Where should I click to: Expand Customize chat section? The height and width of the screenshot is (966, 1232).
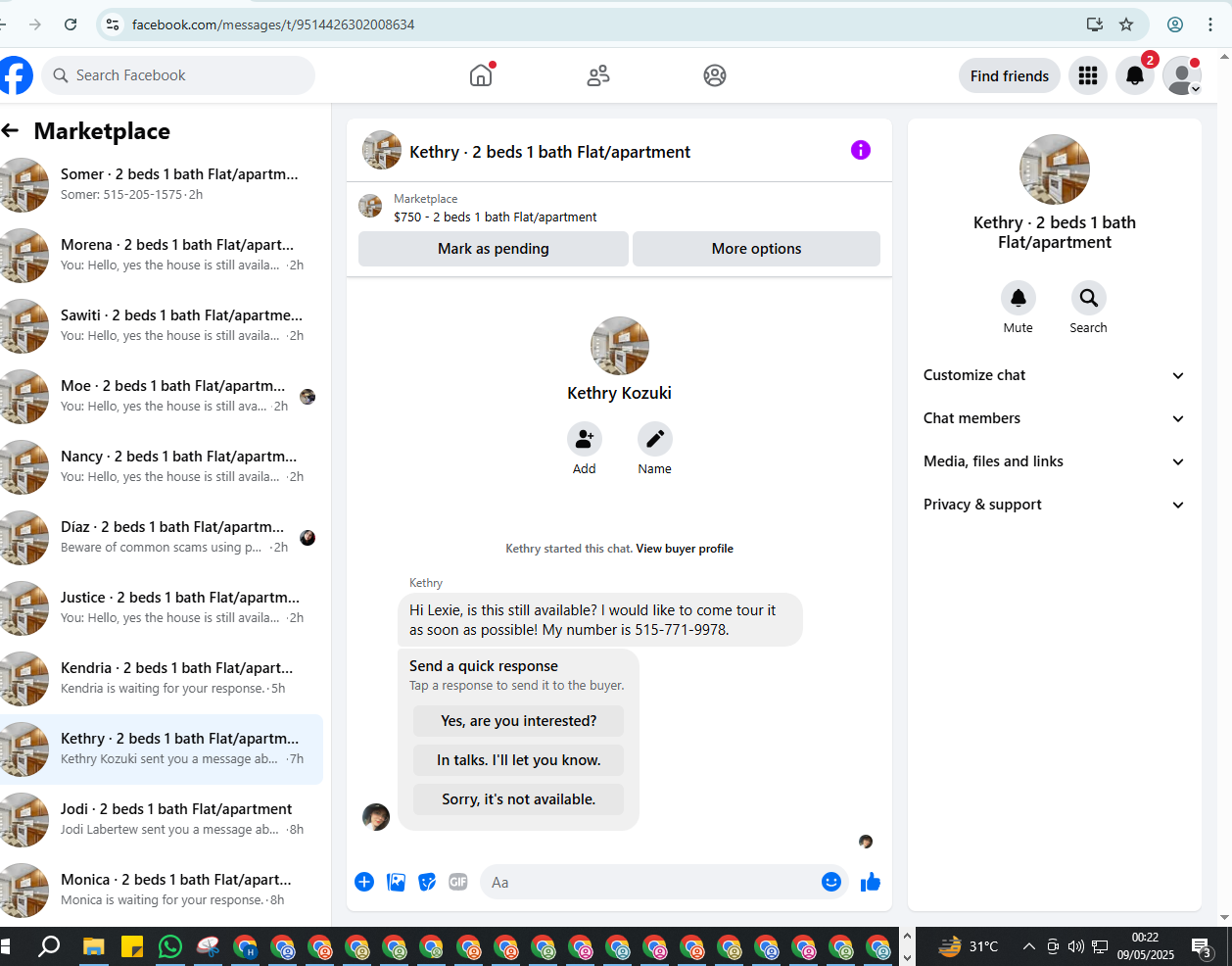tap(1055, 375)
